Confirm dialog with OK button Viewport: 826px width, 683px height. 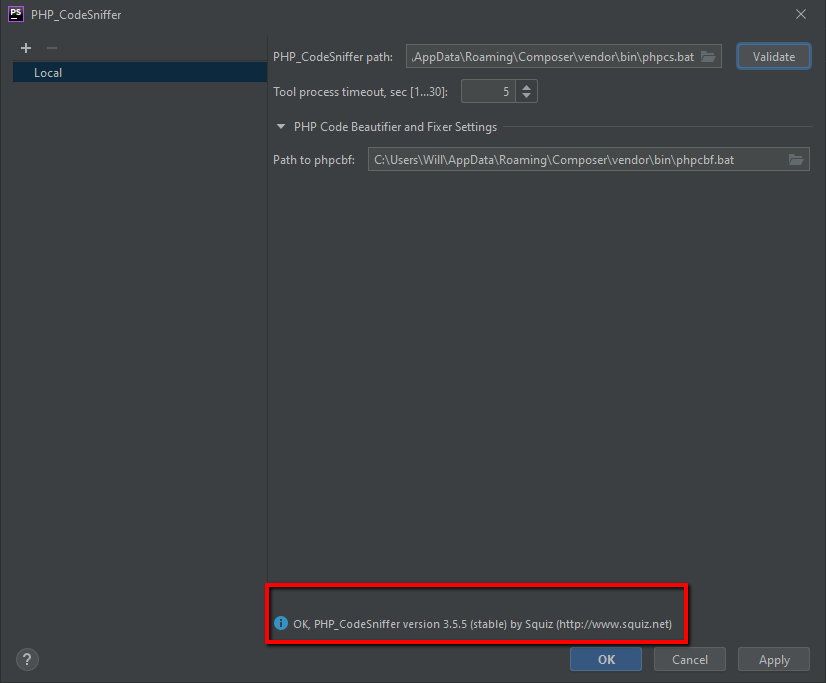pos(606,659)
